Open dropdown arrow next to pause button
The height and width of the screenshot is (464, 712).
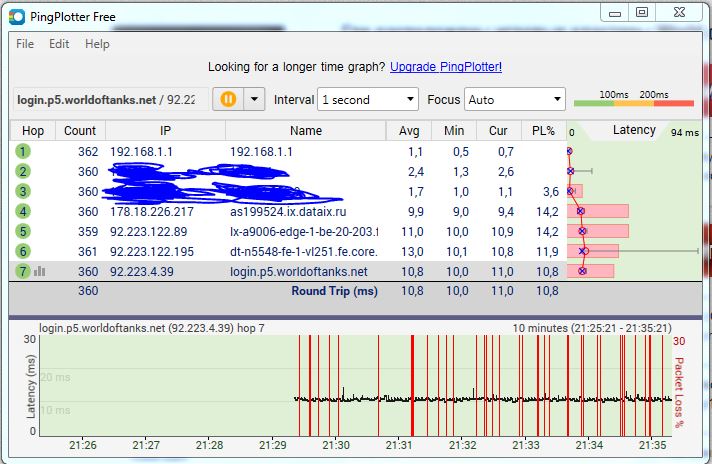(x=254, y=99)
